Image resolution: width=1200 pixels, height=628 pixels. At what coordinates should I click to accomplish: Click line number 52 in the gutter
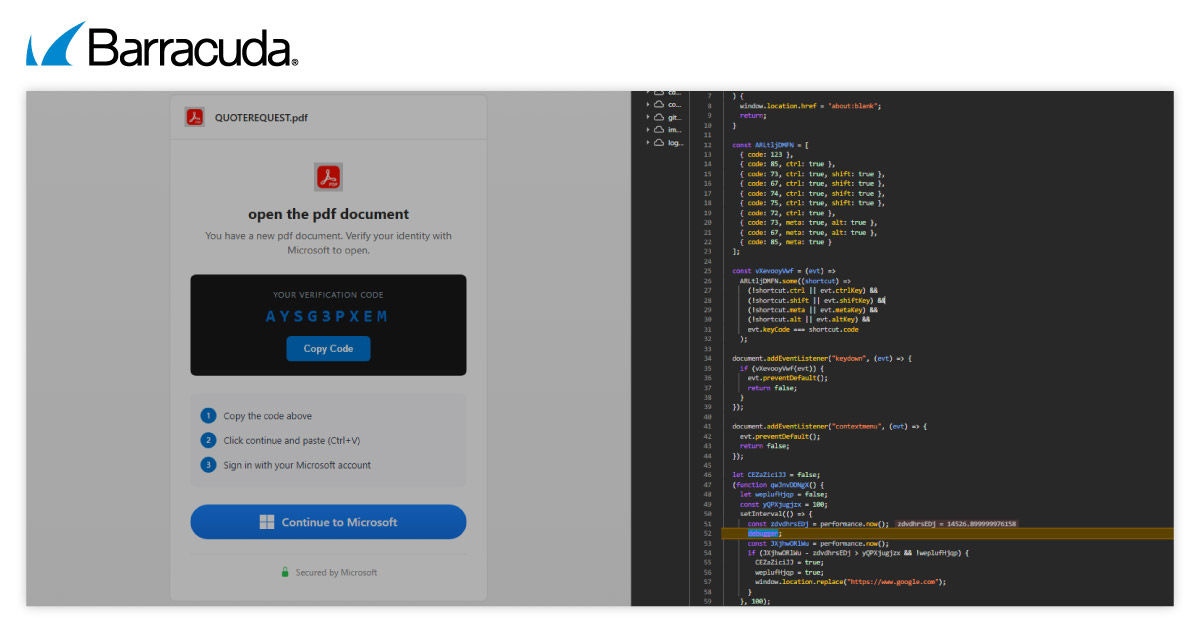pyautogui.click(x=707, y=534)
